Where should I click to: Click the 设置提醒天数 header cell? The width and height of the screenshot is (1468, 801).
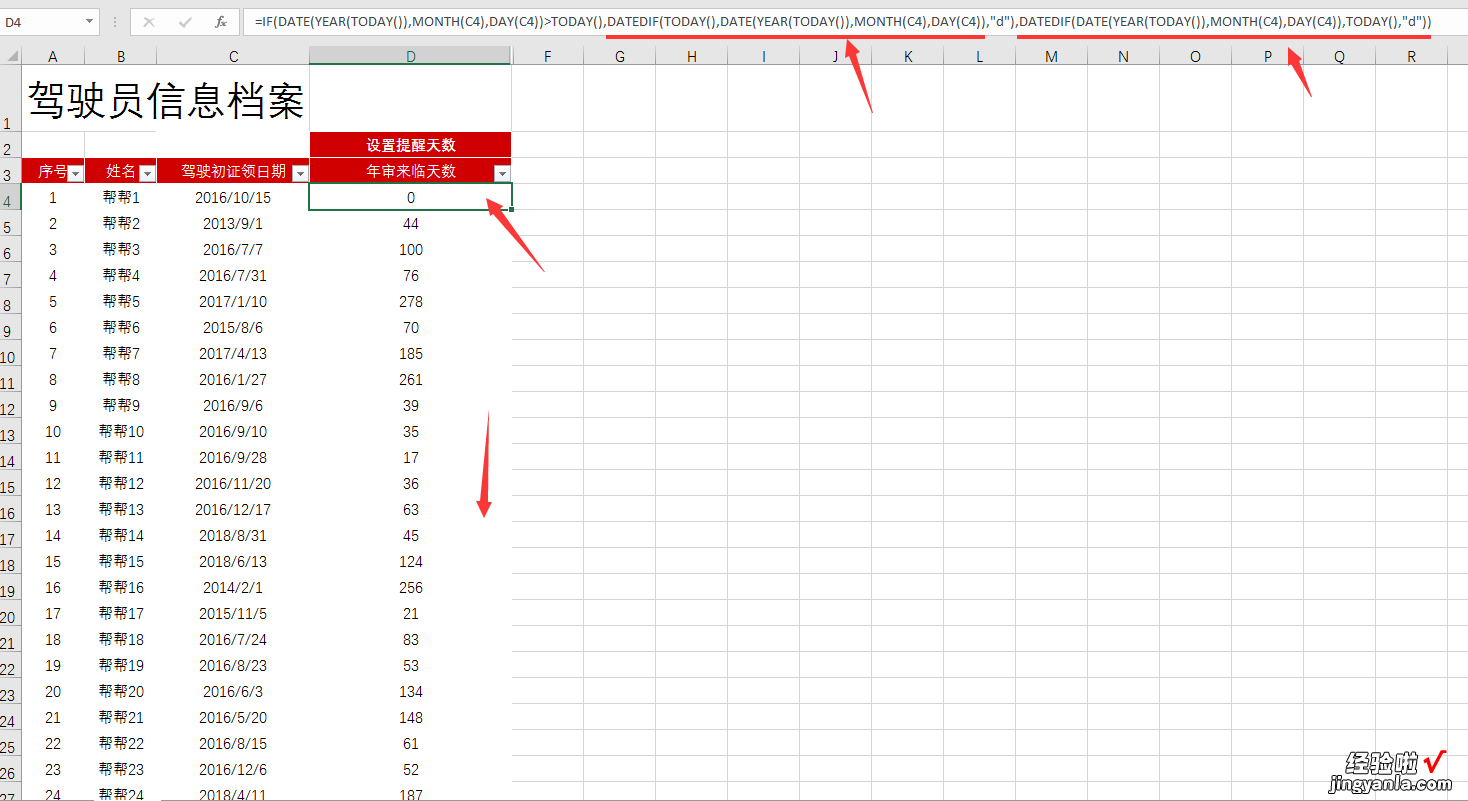pyautogui.click(x=411, y=145)
